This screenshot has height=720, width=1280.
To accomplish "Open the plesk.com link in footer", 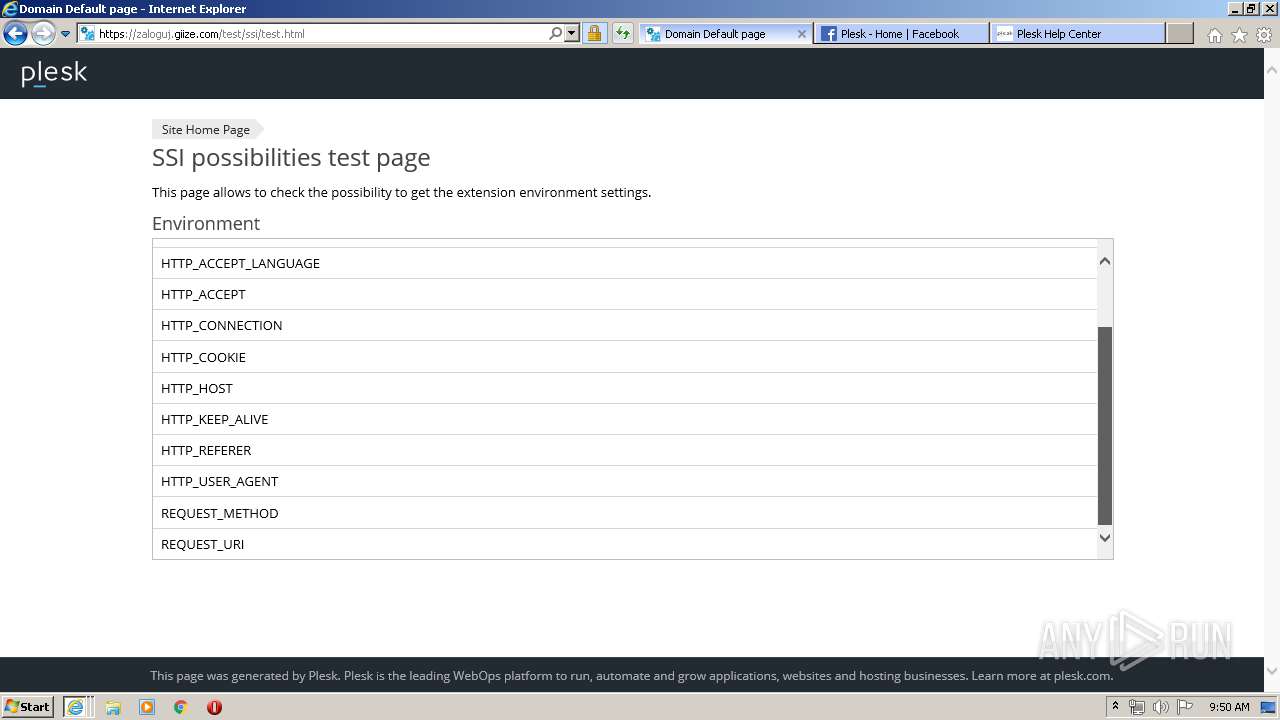I will click(1082, 675).
